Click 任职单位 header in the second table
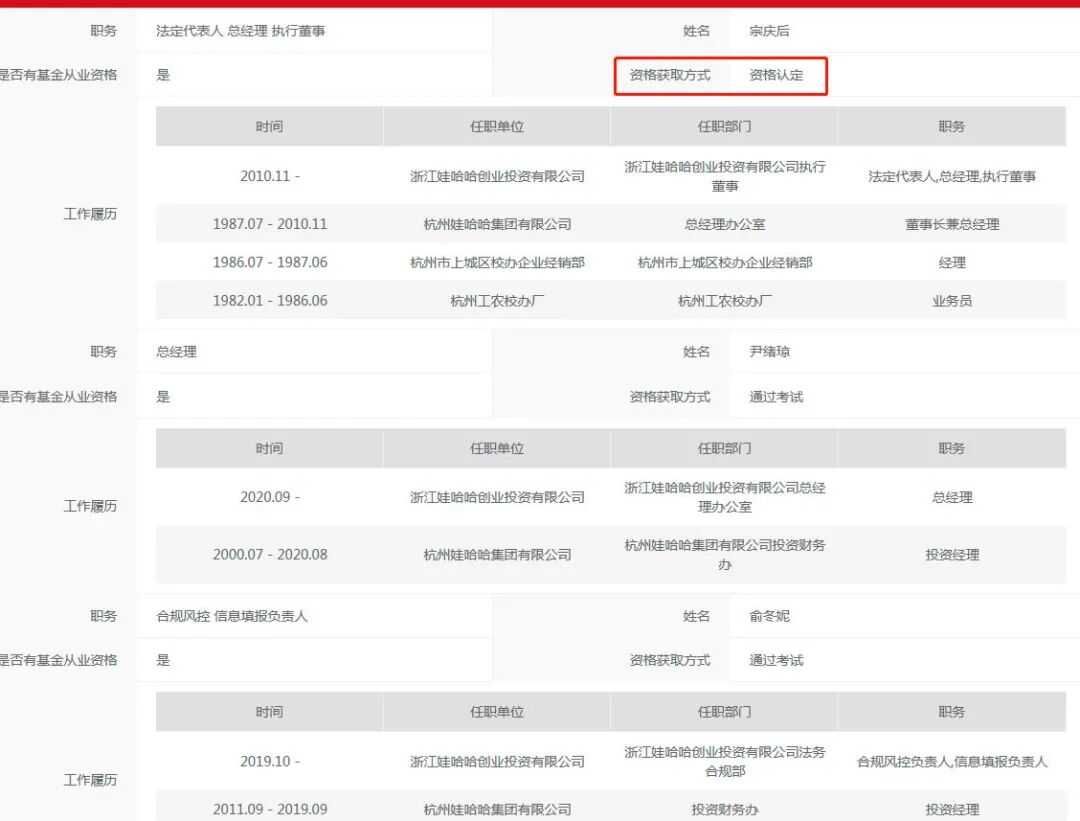The image size is (1080, 821). 497,448
